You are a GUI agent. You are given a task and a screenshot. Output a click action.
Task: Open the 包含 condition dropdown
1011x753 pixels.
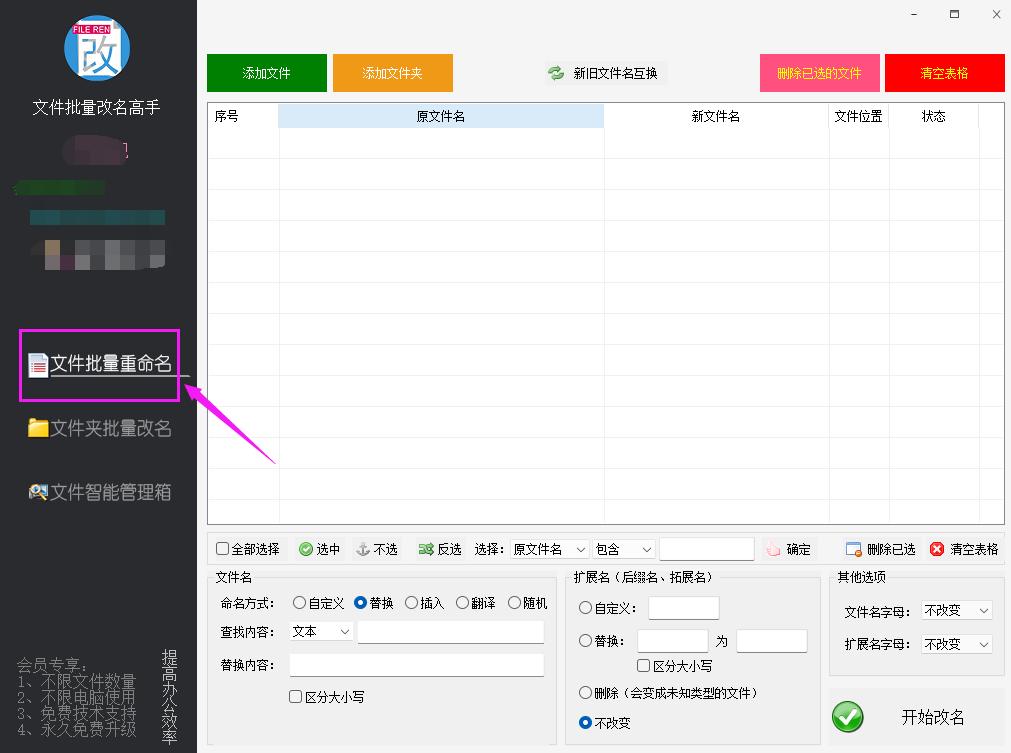pos(624,549)
